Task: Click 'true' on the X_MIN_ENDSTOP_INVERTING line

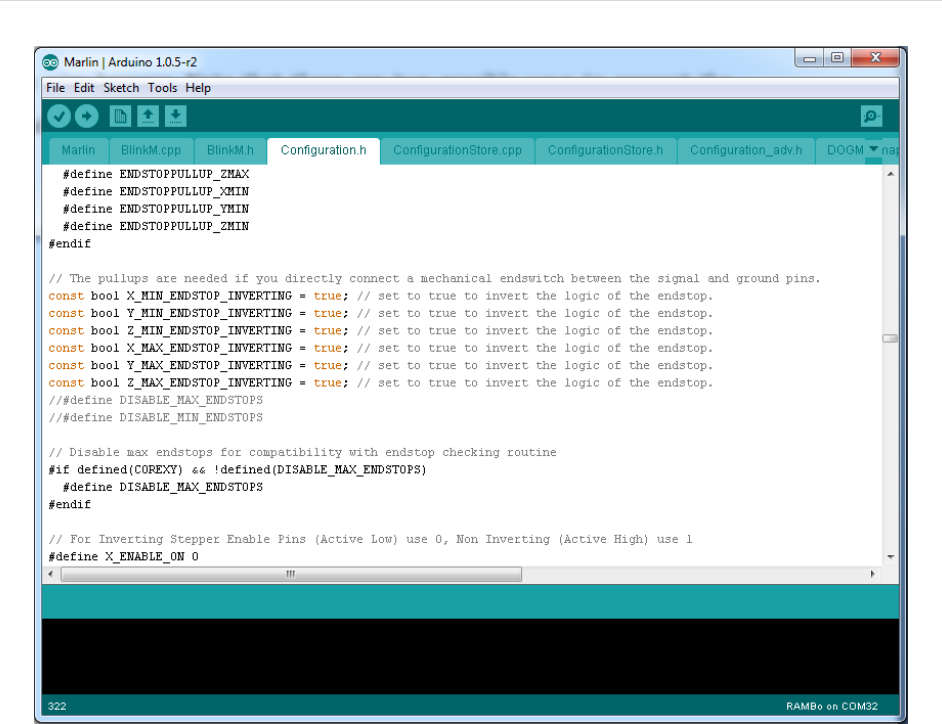Action: [327, 296]
